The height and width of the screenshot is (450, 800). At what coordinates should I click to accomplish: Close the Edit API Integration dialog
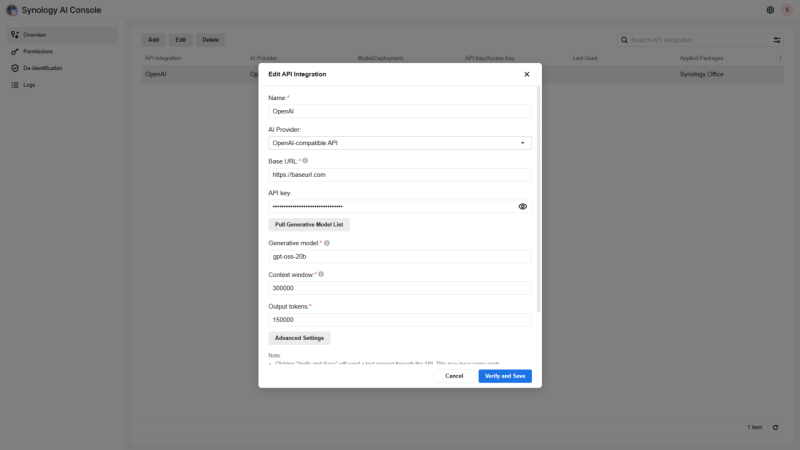point(527,74)
